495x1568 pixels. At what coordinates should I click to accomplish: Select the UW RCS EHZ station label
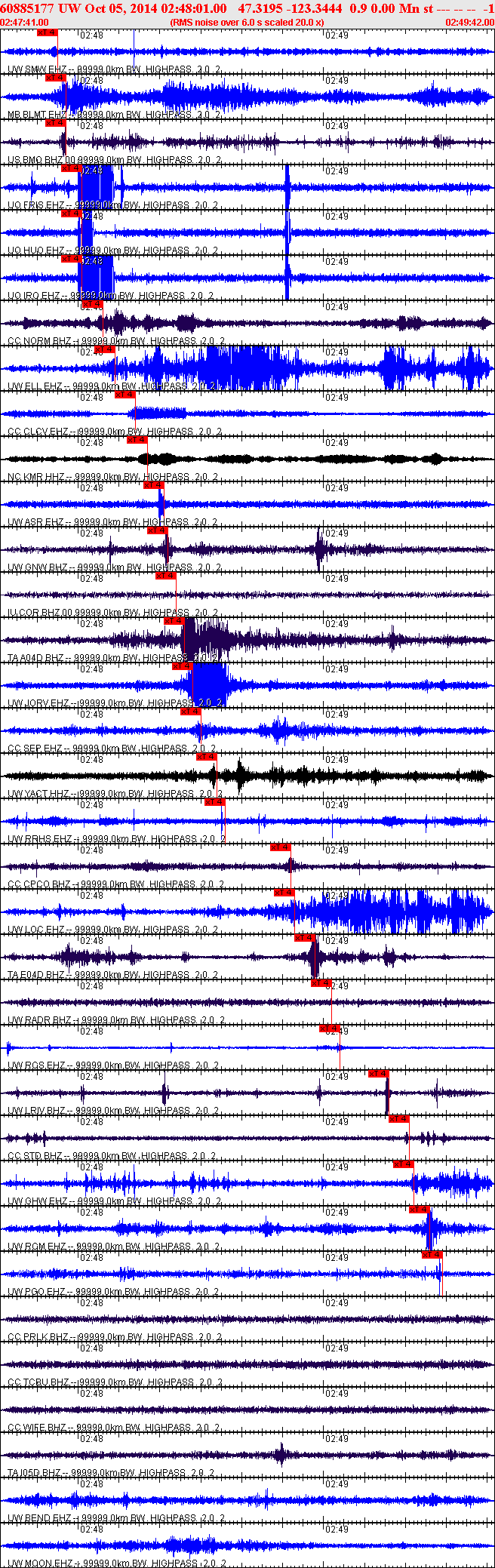pyautogui.click(x=112, y=1065)
